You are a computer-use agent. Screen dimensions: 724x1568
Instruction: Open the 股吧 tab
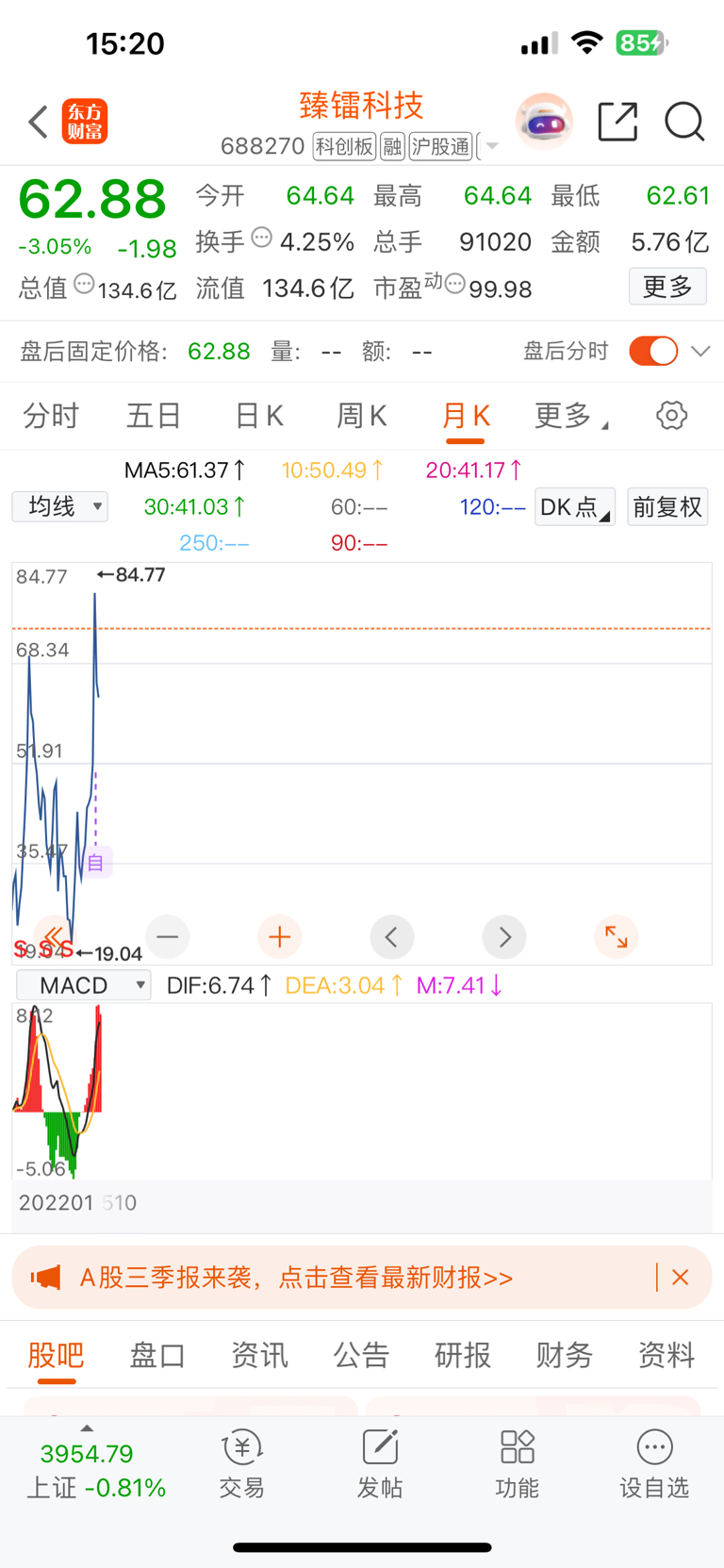click(56, 1355)
